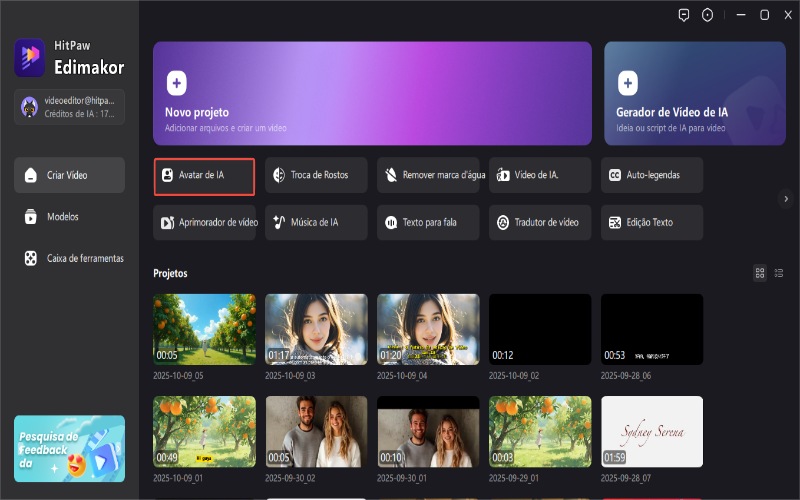Launch the Troca de Rostos tool
This screenshot has height=500, width=800.
(x=316, y=175)
